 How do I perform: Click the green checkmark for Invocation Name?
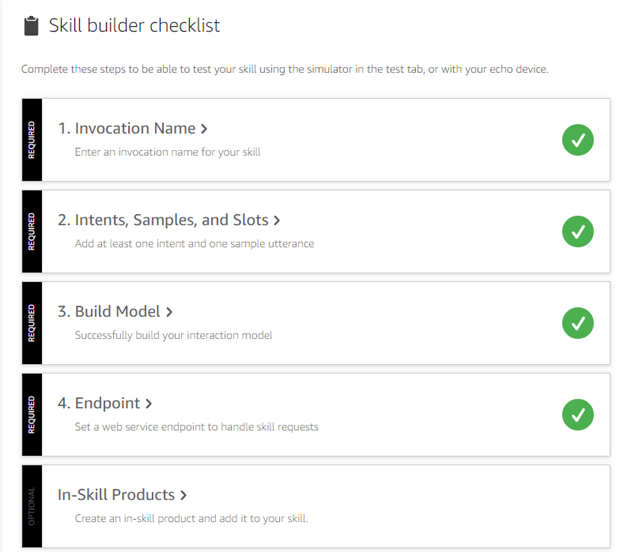point(577,140)
